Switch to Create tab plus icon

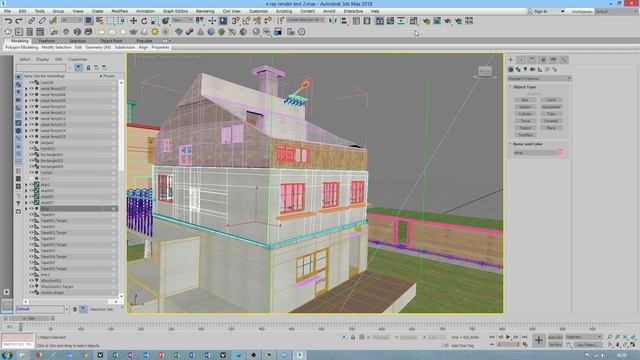tap(511, 60)
